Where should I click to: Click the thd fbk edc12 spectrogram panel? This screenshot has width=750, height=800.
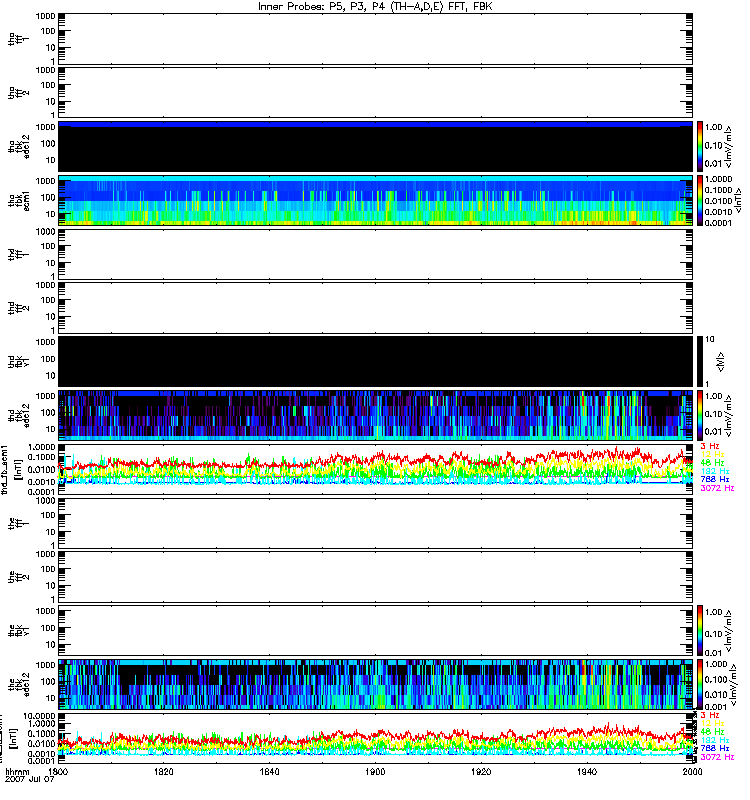[375, 415]
